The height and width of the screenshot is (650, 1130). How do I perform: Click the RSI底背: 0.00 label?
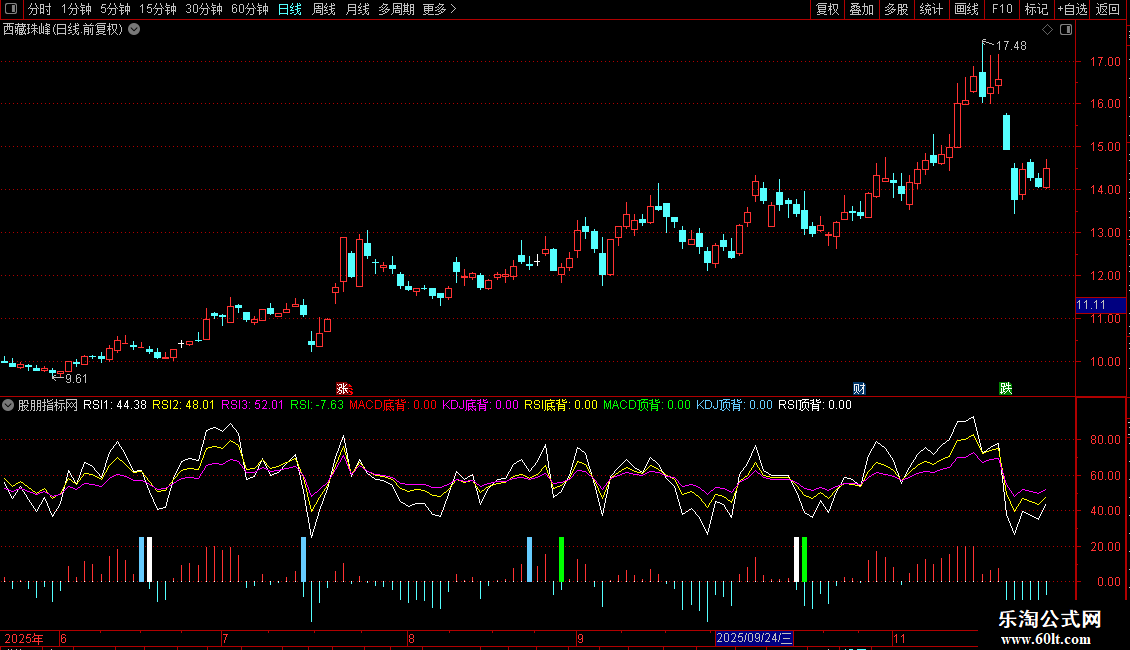(561, 405)
